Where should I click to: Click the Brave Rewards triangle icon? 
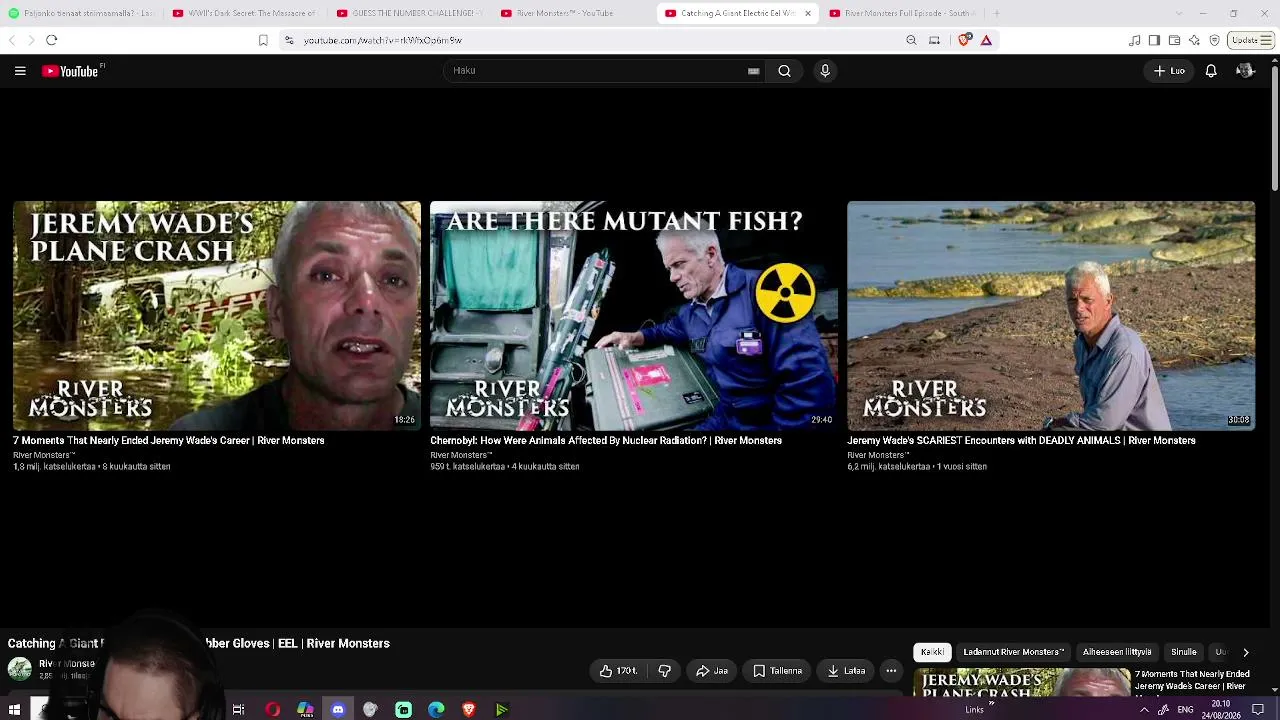click(x=986, y=40)
